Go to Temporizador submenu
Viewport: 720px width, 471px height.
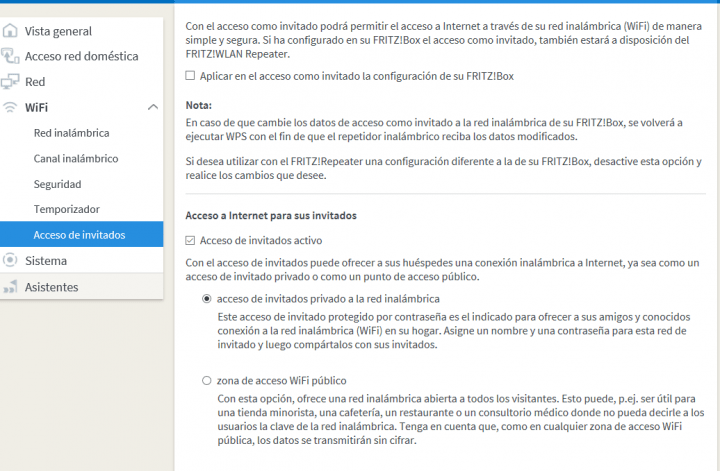pos(67,209)
